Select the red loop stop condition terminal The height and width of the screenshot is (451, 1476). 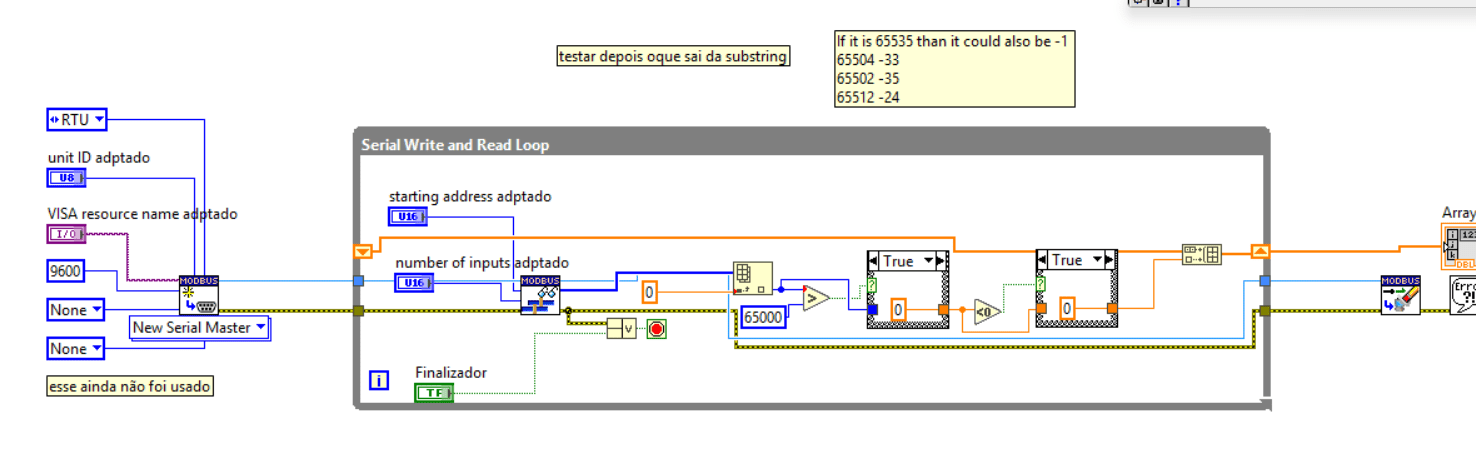tap(656, 328)
